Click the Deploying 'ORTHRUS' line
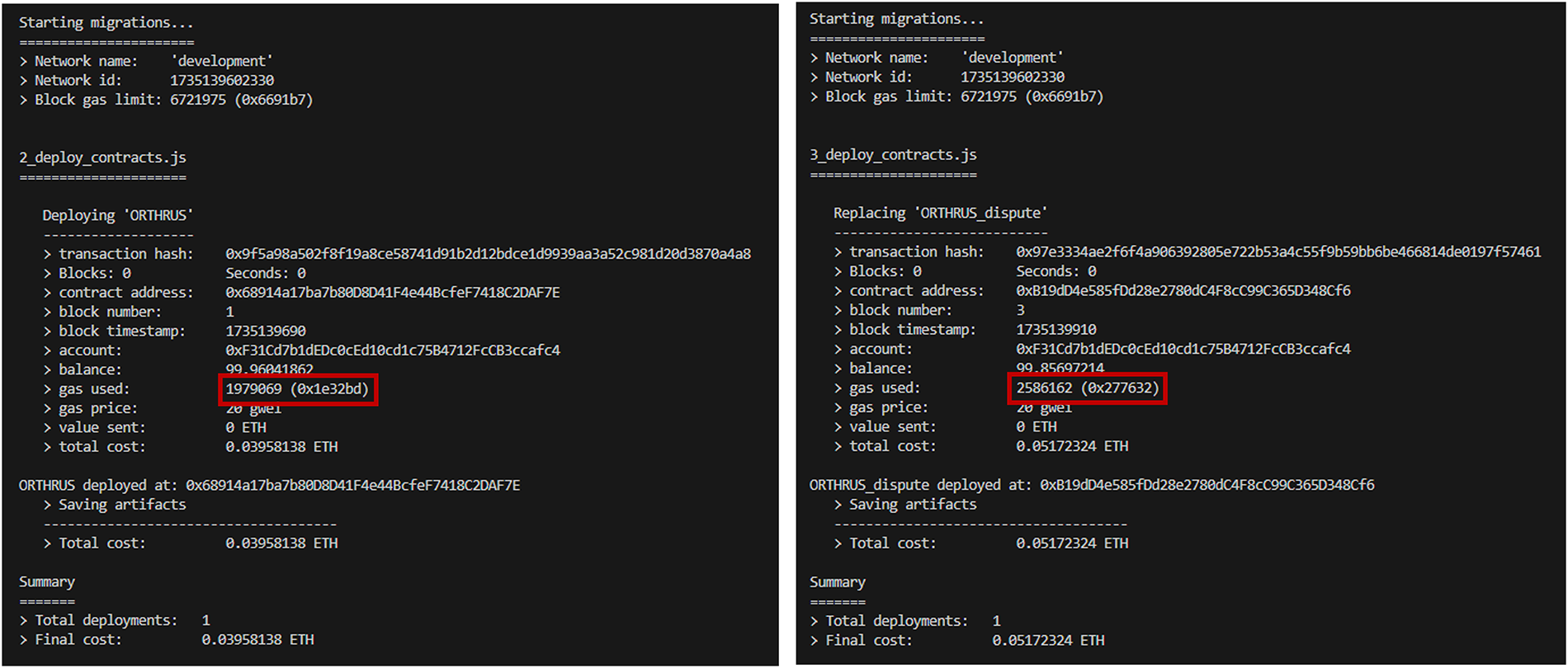Viewport: 1568px width, 668px height. [x=118, y=215]
